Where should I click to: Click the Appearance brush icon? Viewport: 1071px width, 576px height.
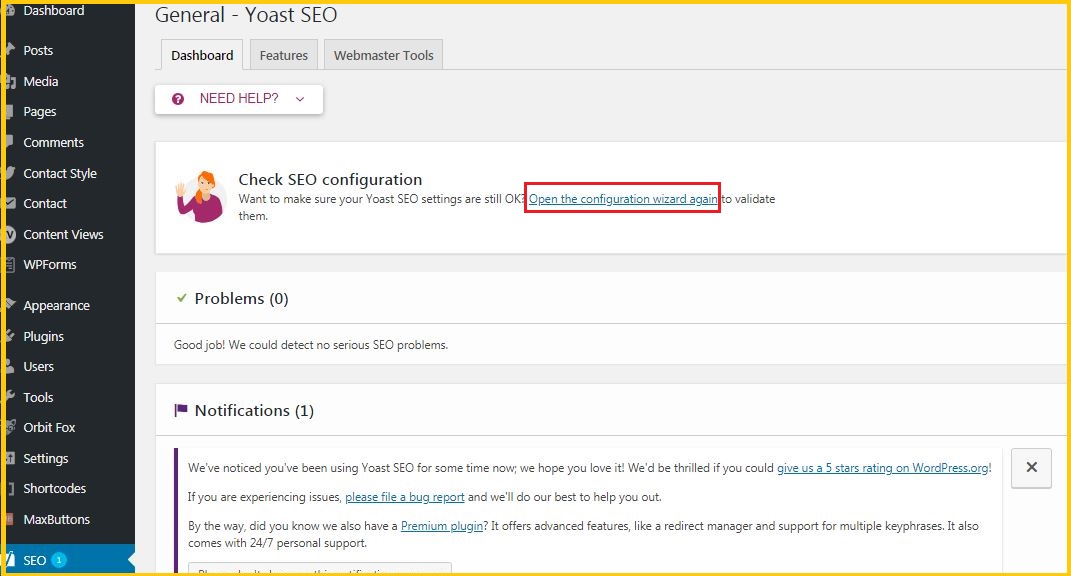[x=10, y=305]
